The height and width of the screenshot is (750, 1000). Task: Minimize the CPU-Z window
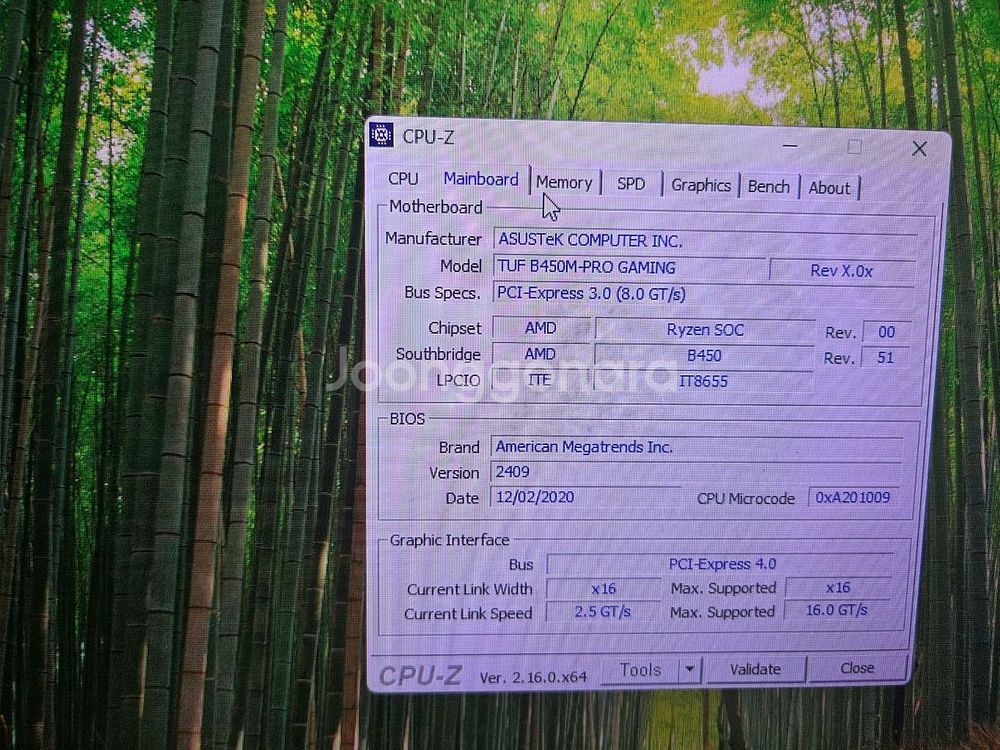click(x=790, y=146)
